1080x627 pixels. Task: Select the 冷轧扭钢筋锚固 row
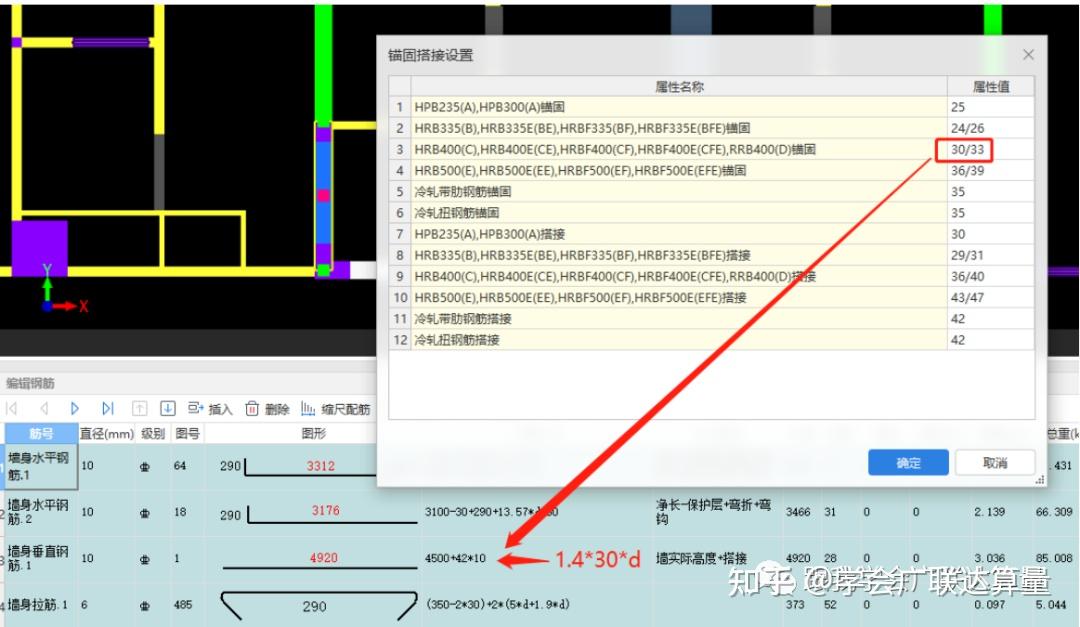pyautogui.click(x=679, y=213)
